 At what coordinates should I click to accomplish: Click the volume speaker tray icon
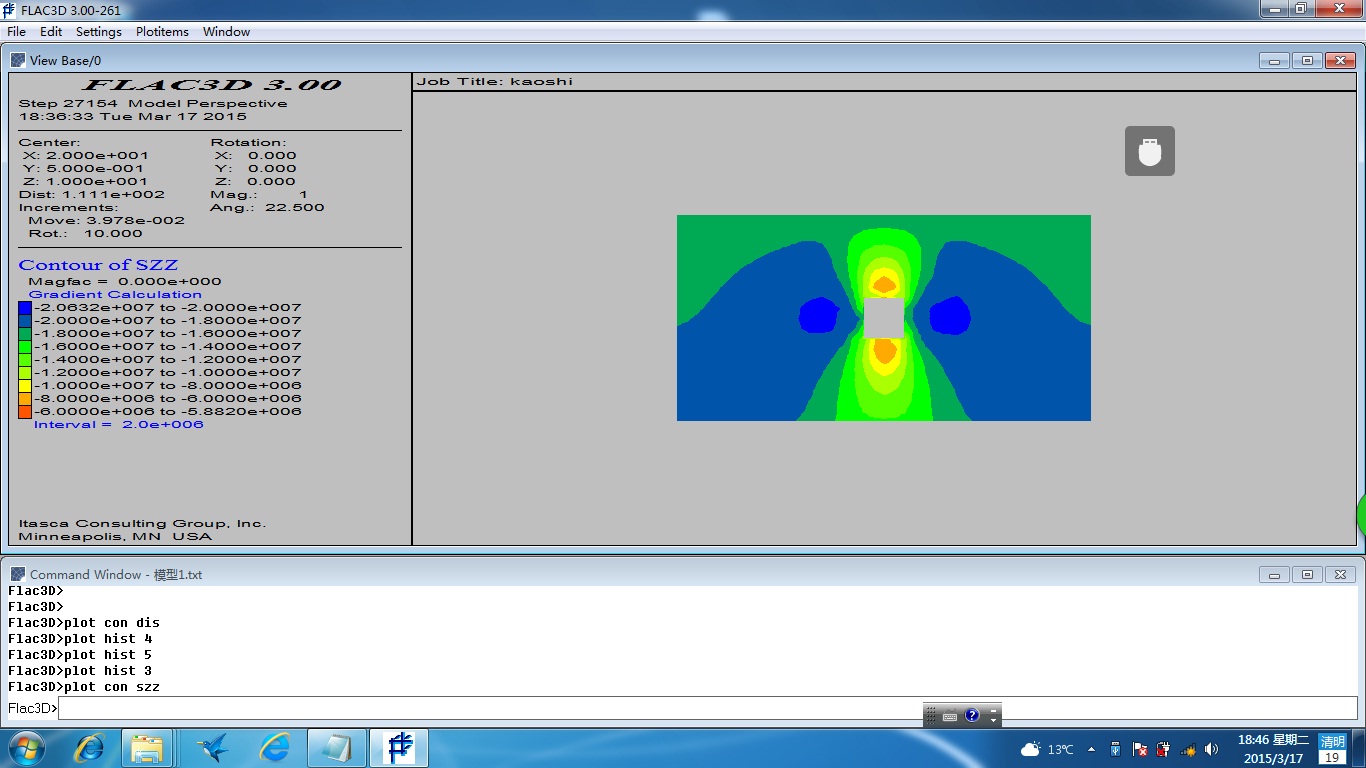point(1212,749)
